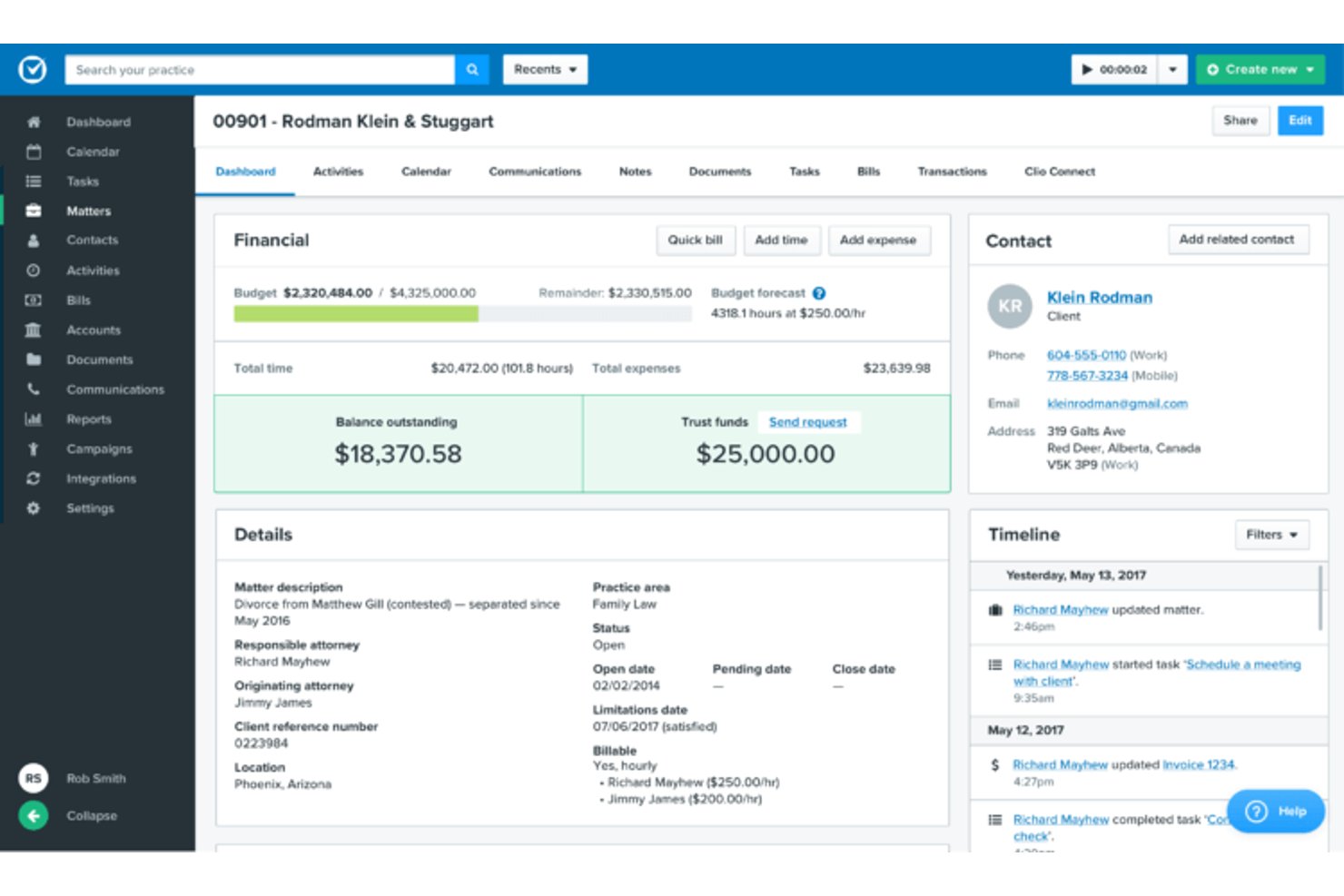
Task: Click the Rob Smith user name
Action: [96, 779]
